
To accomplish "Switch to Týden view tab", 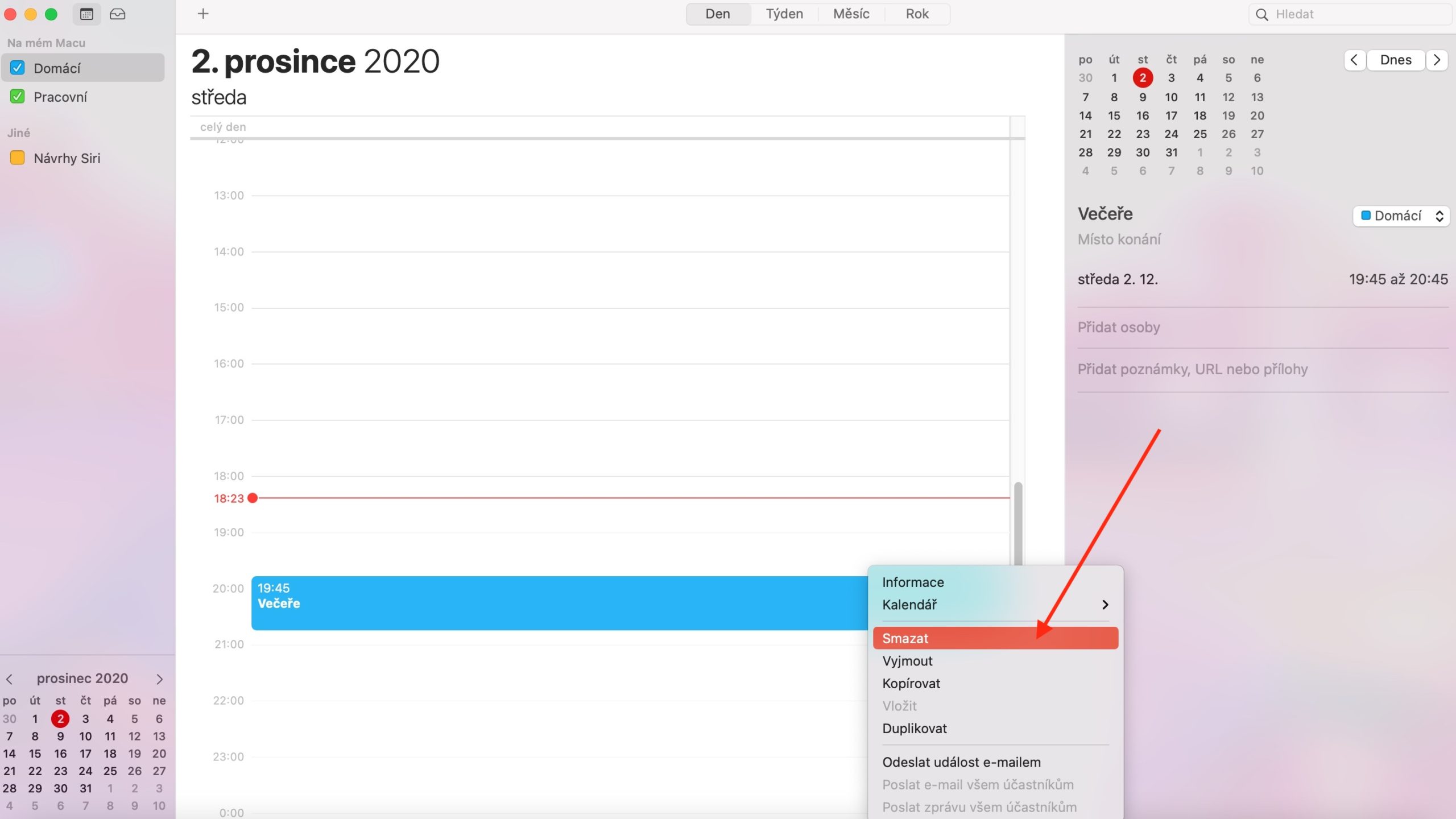I will pyautogui.click(x=784, y=14).
